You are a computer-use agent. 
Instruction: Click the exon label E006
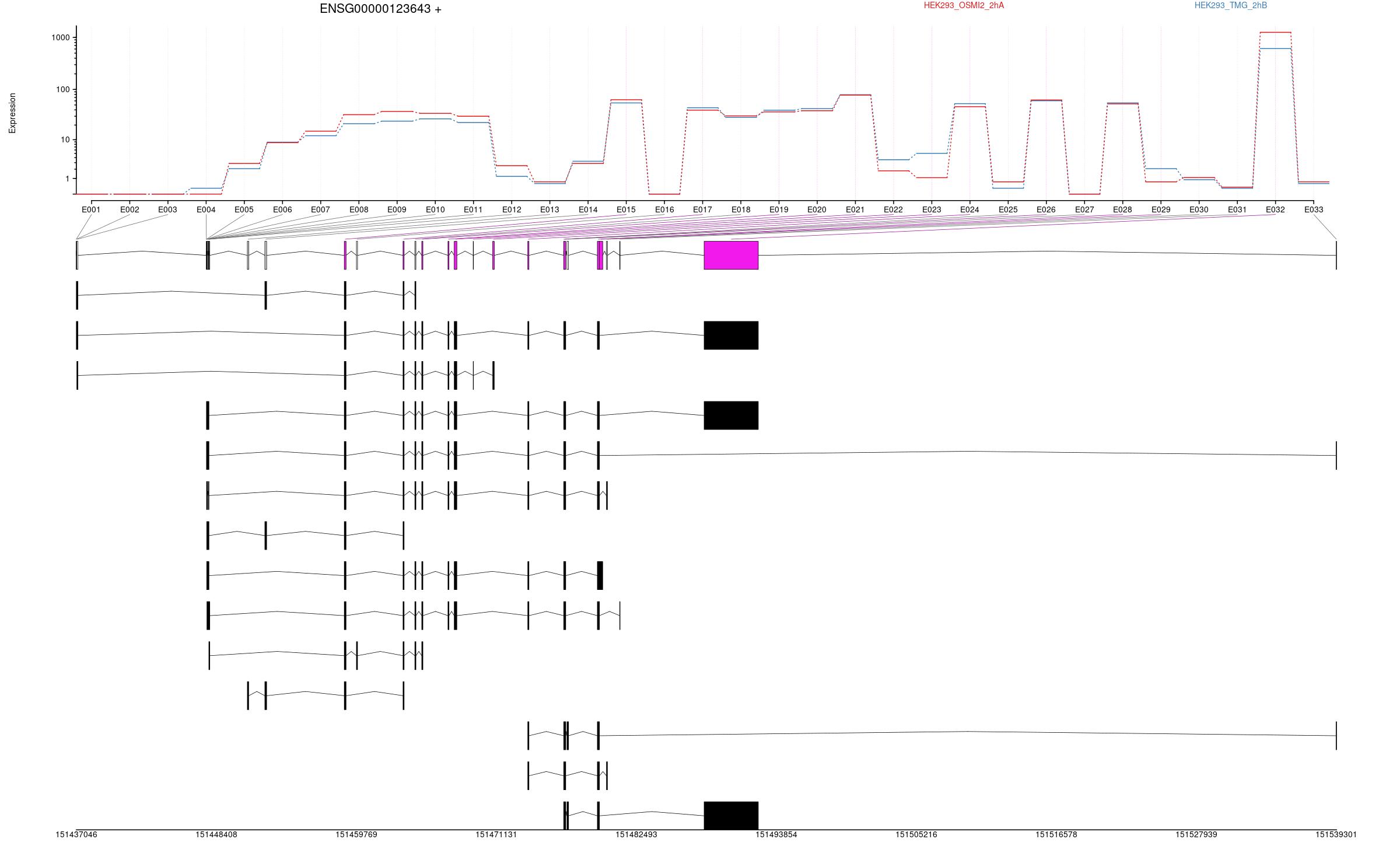point(282,209)
